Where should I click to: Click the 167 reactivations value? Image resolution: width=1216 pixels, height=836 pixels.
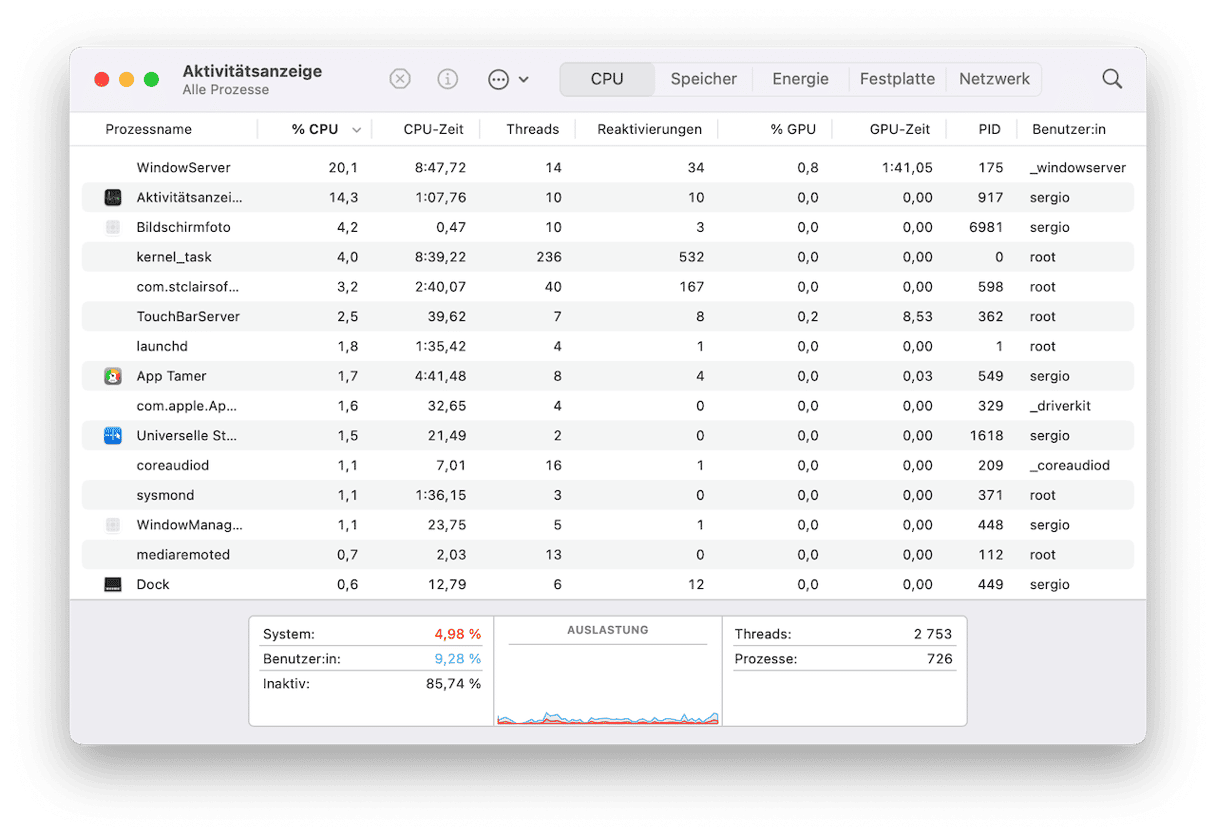pos(692,287)
